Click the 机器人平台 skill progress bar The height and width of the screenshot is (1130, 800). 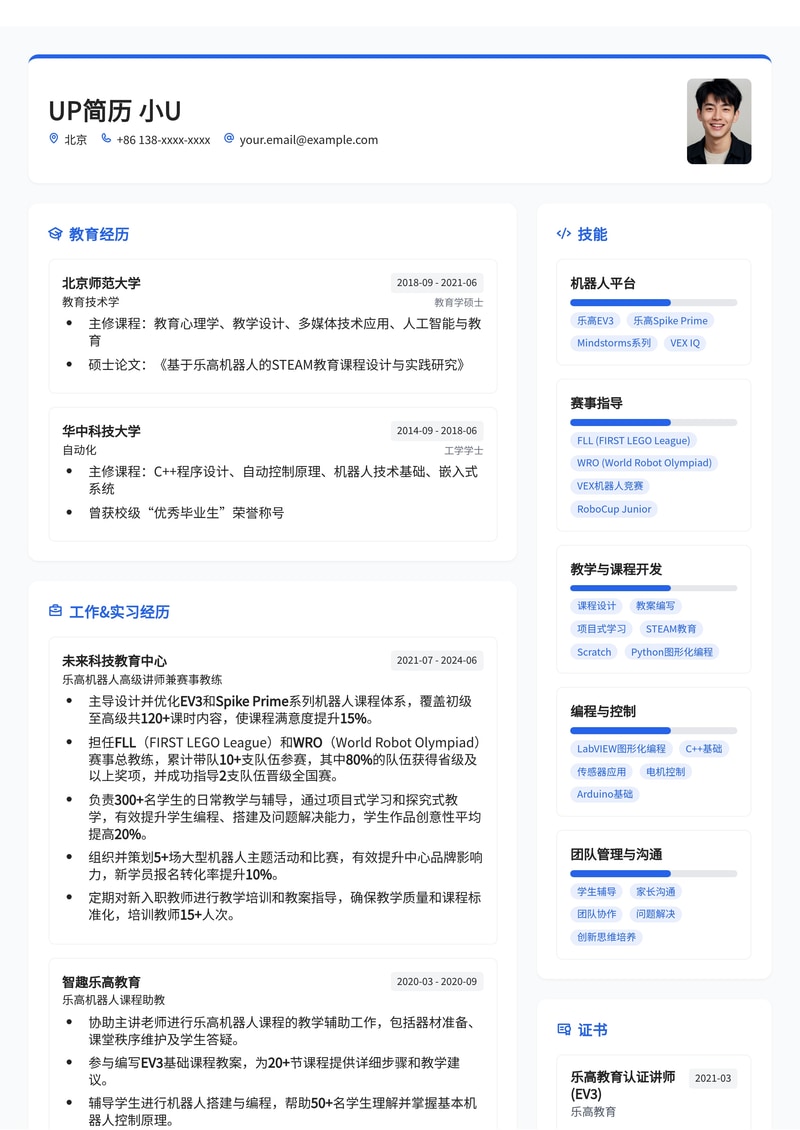653,302
